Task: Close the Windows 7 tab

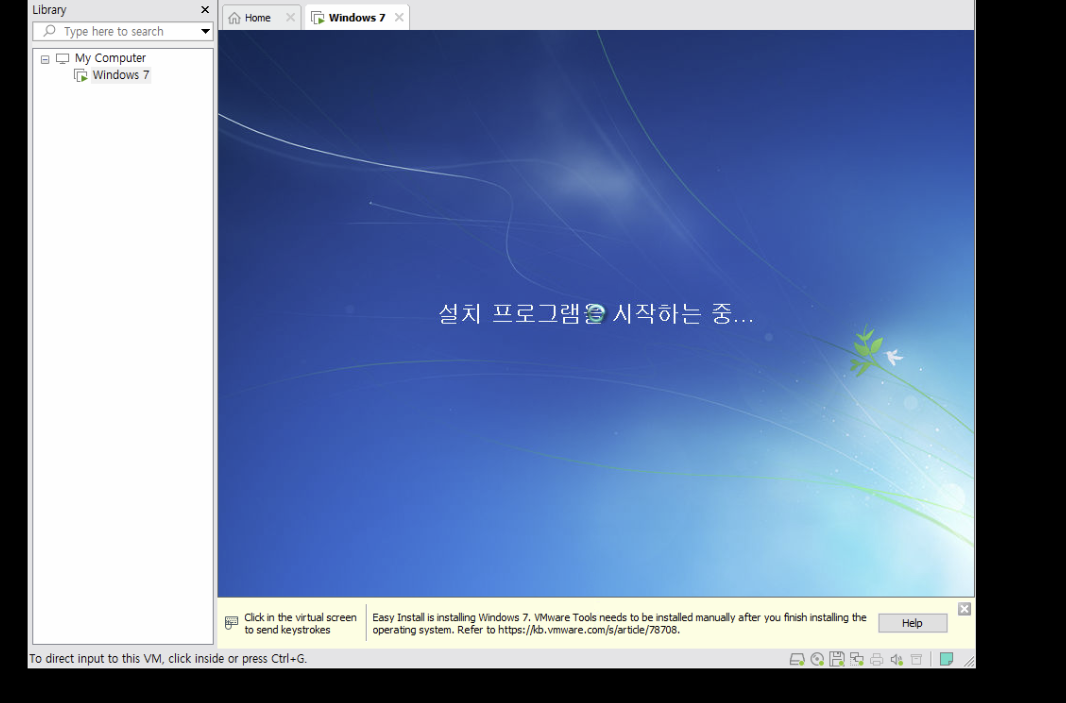Action: pos(399,18)
